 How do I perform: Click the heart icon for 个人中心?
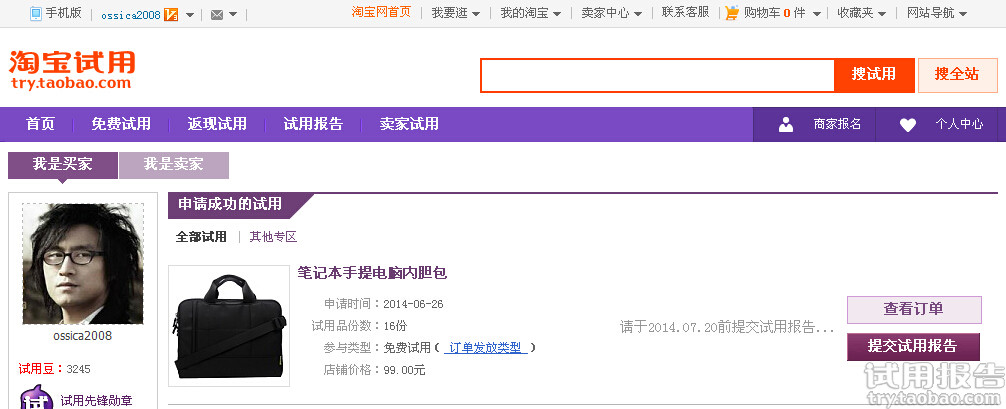(x=908, y=125)
